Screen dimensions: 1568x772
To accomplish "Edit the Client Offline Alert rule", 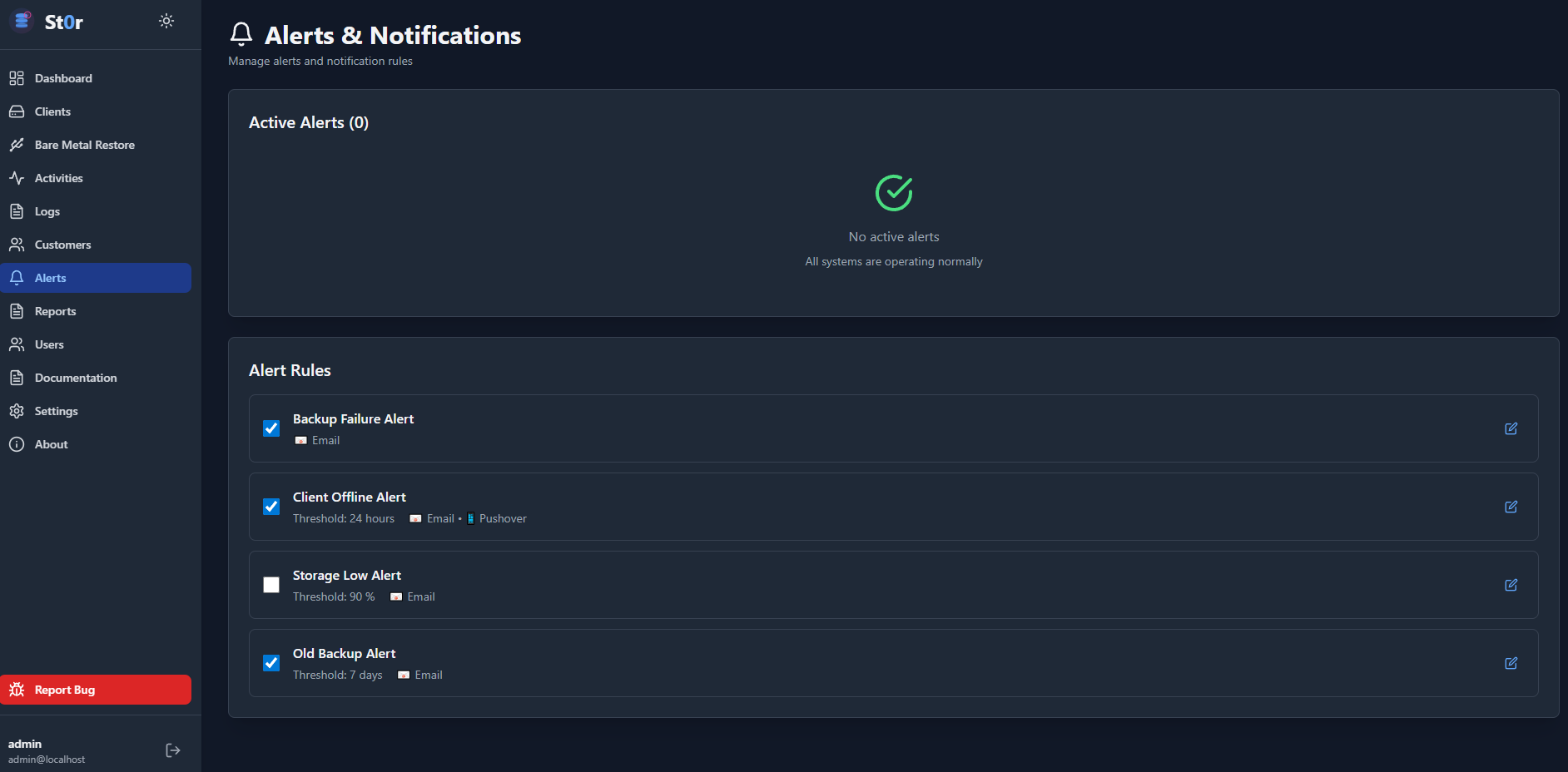I will [x=1511, y=507].
